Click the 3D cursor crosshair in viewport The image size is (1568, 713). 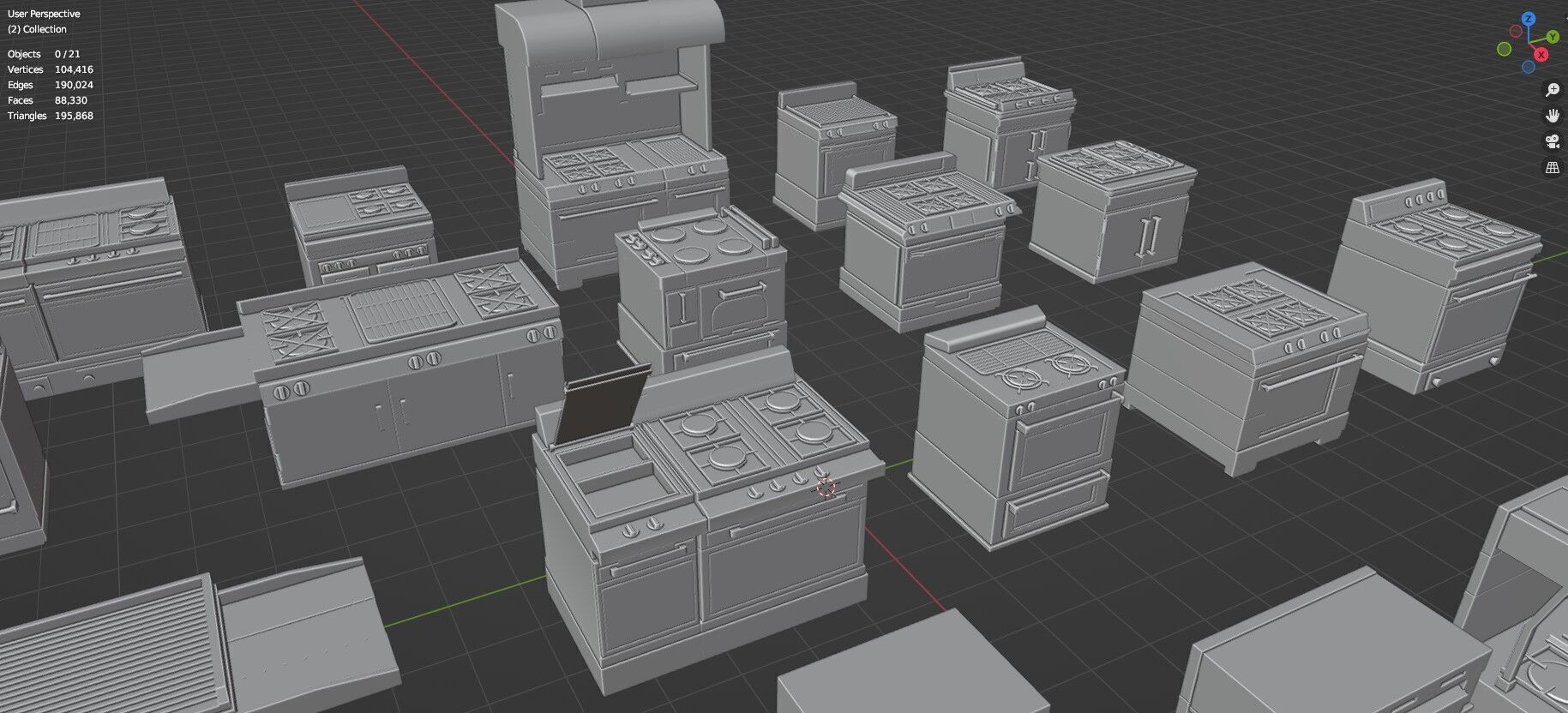(826, 488)
